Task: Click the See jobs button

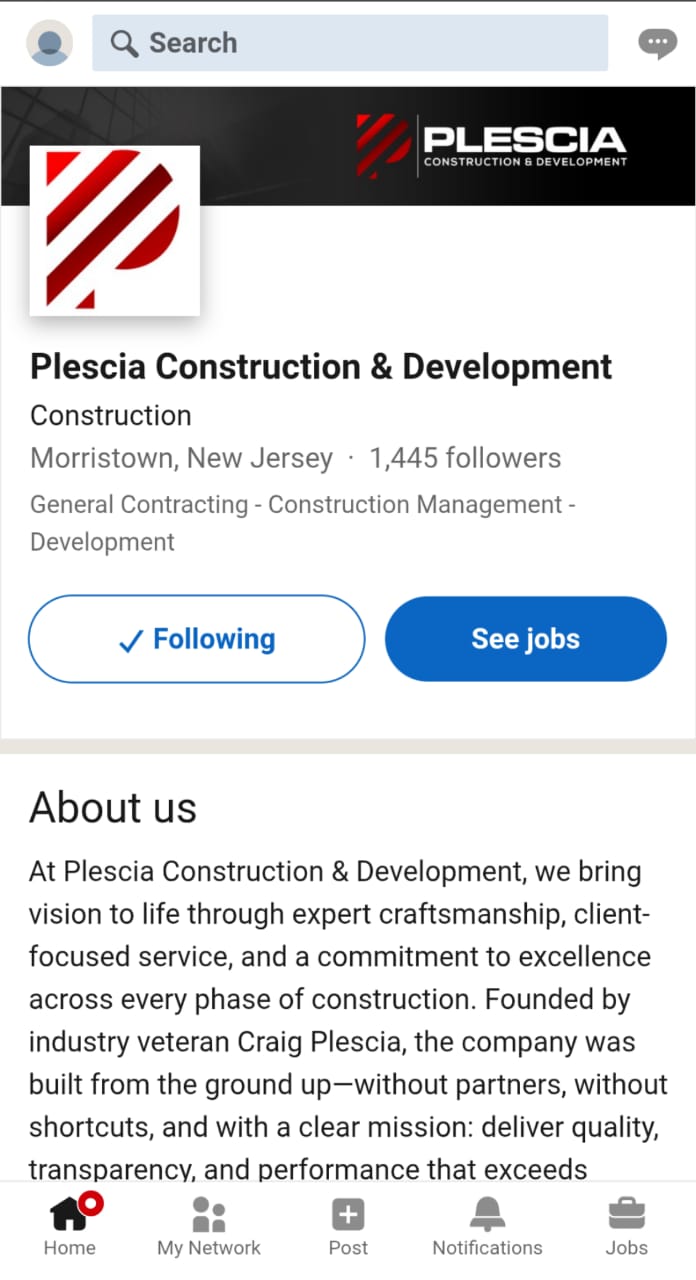Action: 525,639
